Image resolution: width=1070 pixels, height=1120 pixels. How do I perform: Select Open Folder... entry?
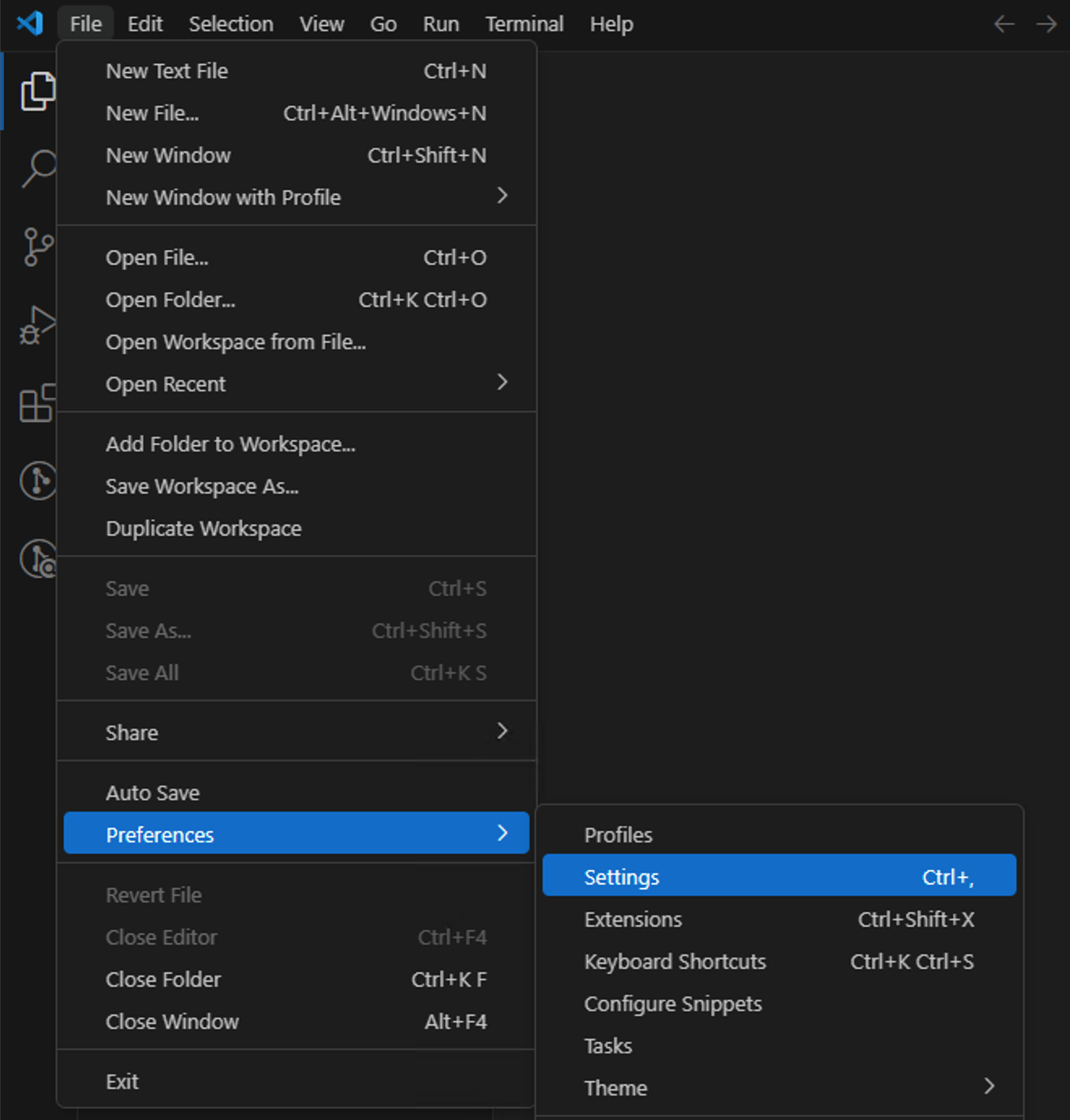click(x=296, y=300)
